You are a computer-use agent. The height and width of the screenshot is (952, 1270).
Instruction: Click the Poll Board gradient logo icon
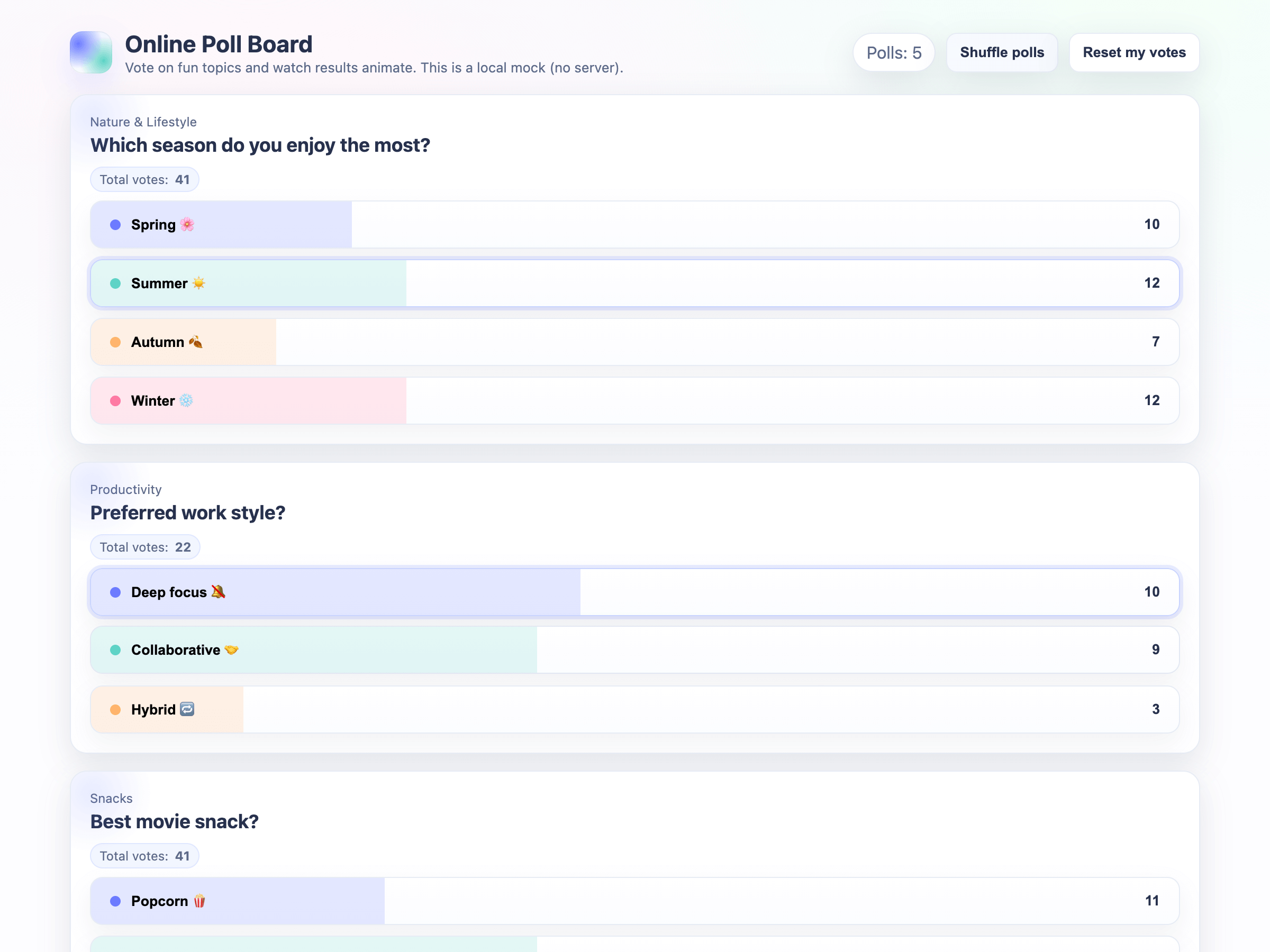point(90,52)
